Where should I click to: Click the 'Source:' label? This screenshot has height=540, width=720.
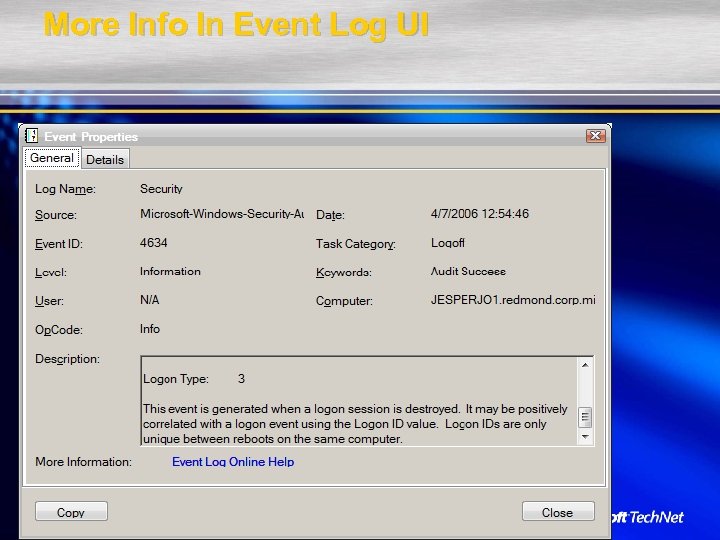pos(56,215)
